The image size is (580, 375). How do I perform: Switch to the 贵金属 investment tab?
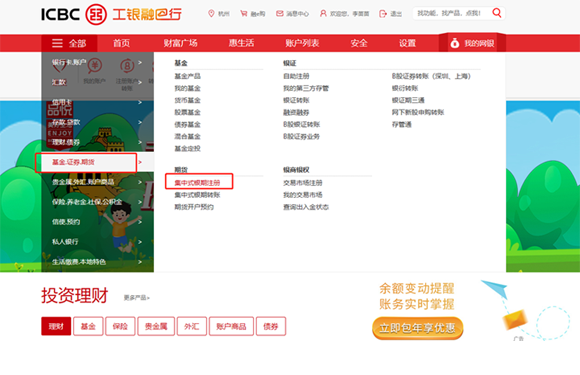point(156,326)
